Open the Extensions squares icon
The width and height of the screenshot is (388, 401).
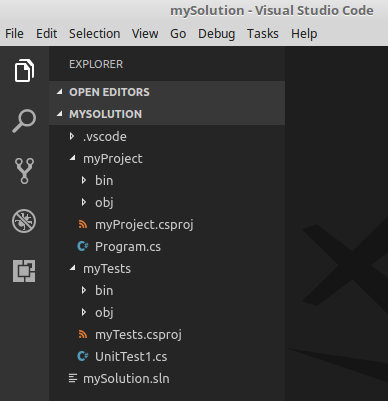pyautogui.click(x=24, y=271)
